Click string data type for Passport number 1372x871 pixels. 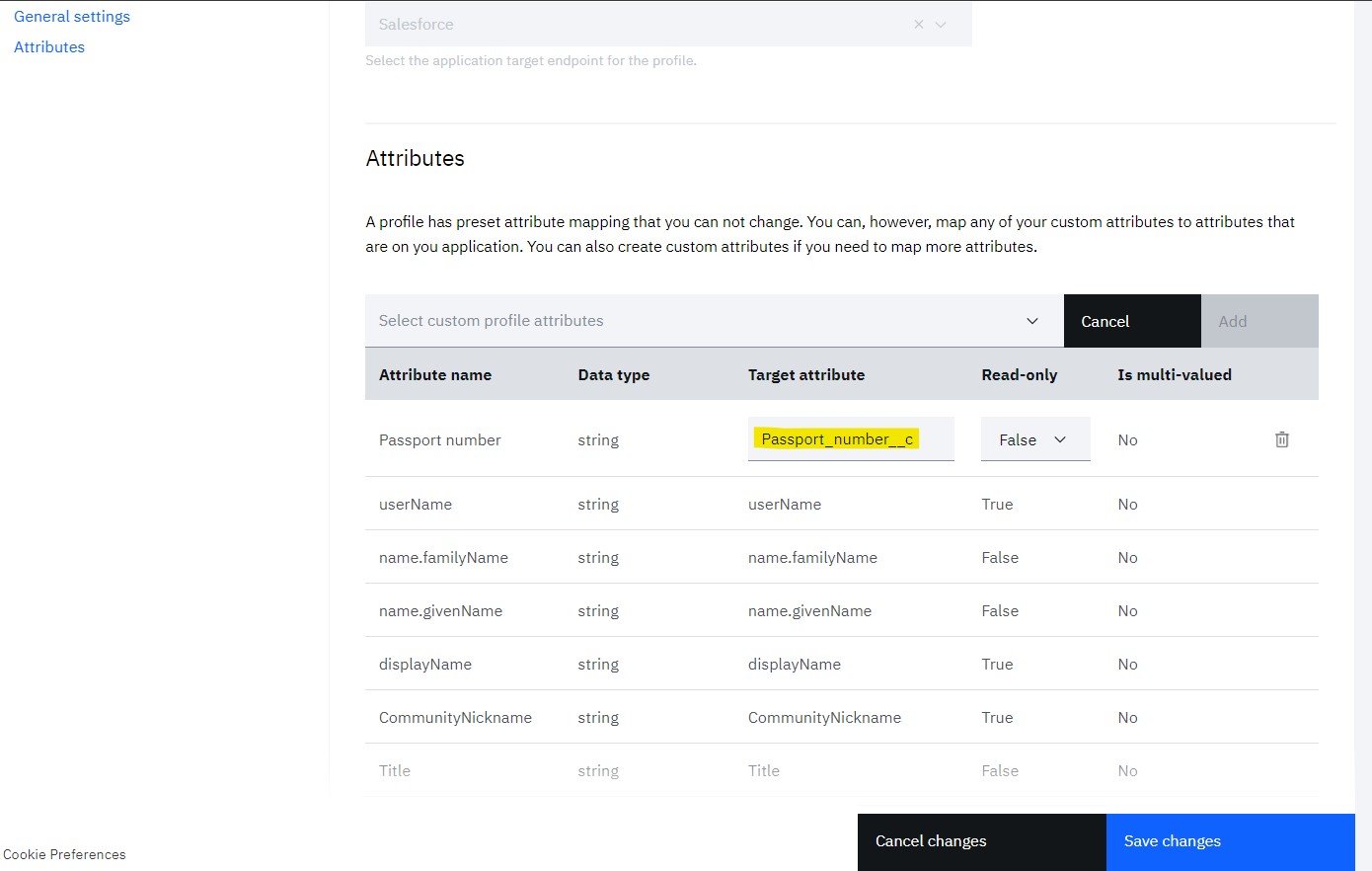pyautogui.click(x=598, y=440)
